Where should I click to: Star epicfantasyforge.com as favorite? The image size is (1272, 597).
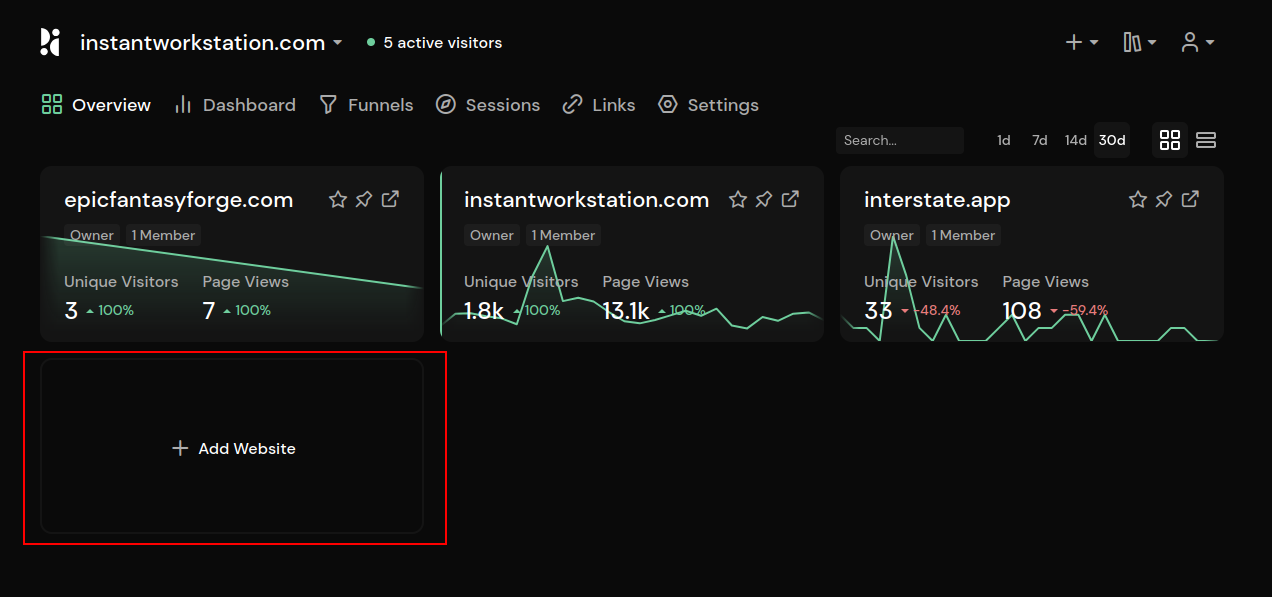[338, 199]
